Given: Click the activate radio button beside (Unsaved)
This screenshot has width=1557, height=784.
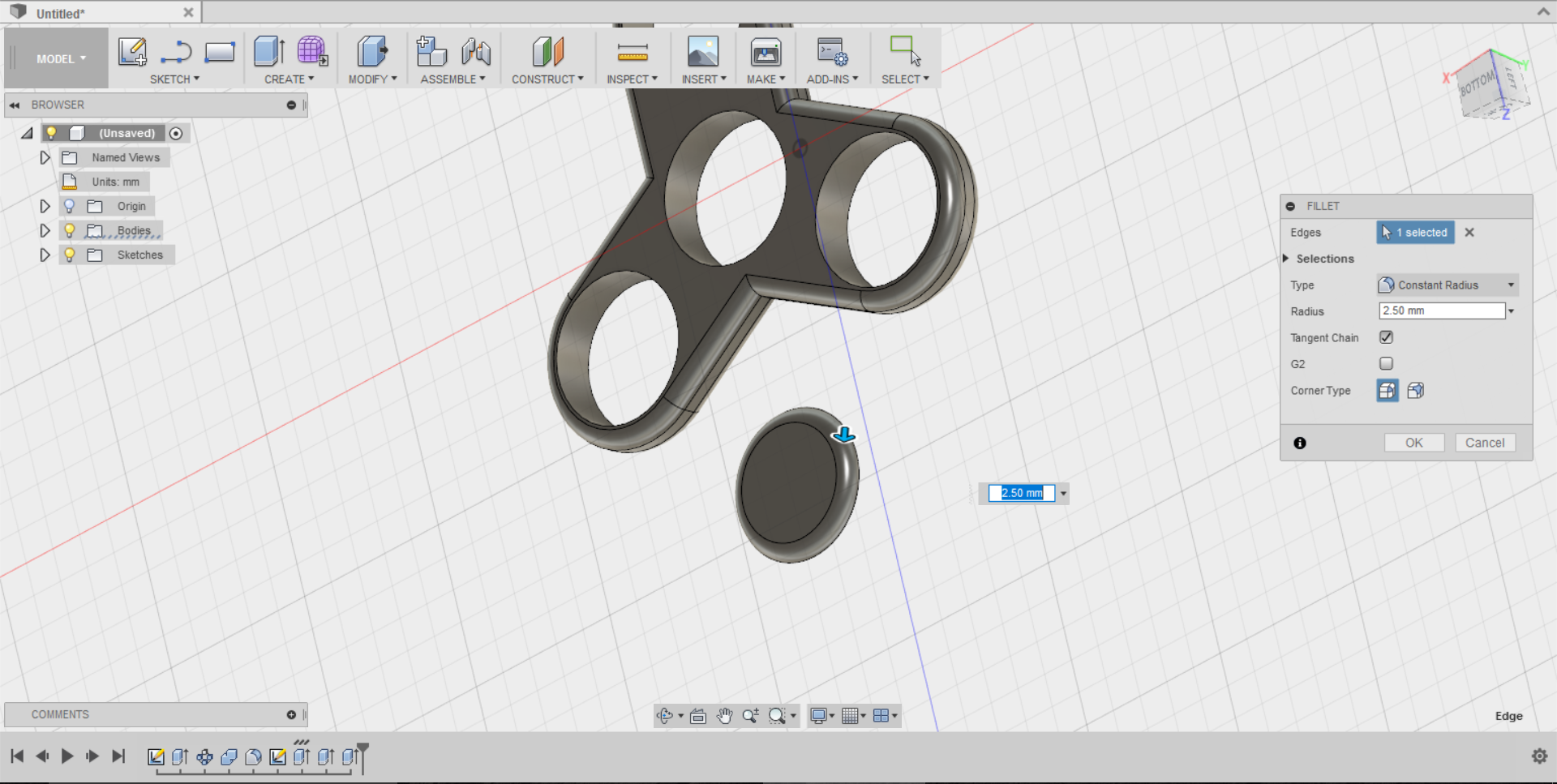Looking at the screenshot, I should coord(176,133).
